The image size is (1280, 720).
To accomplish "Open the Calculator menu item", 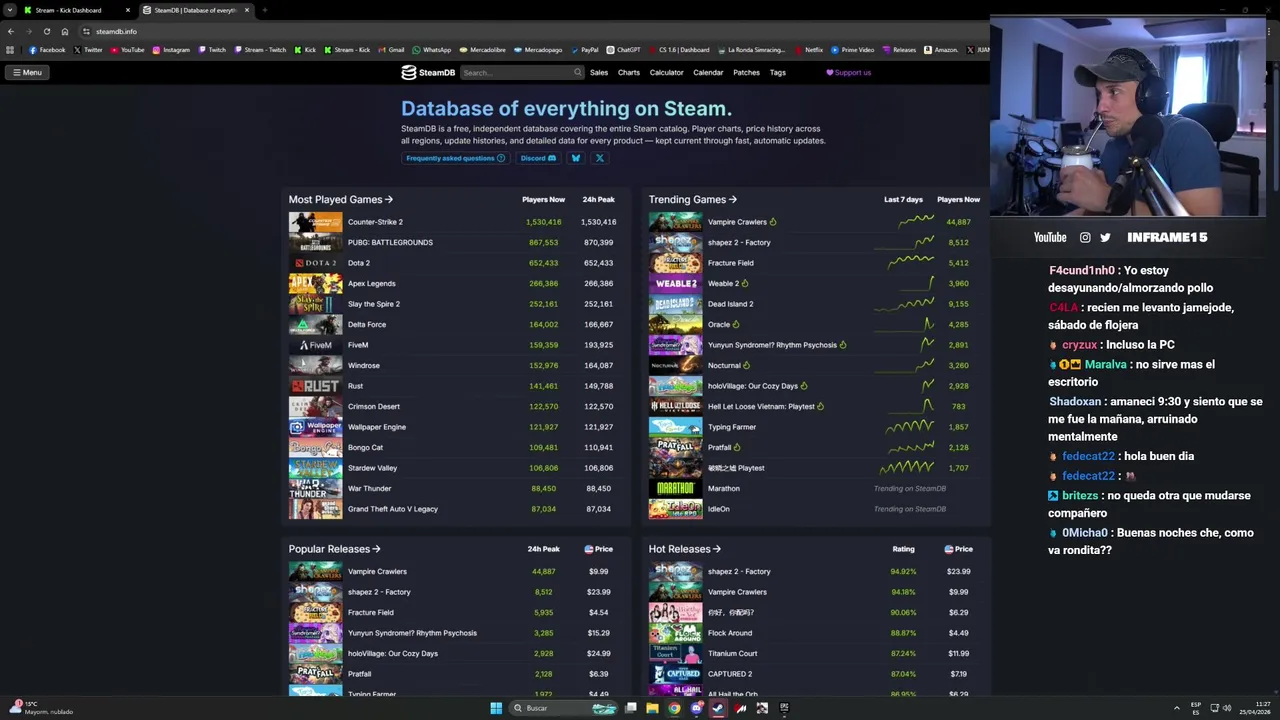I will tap(667, 72).
